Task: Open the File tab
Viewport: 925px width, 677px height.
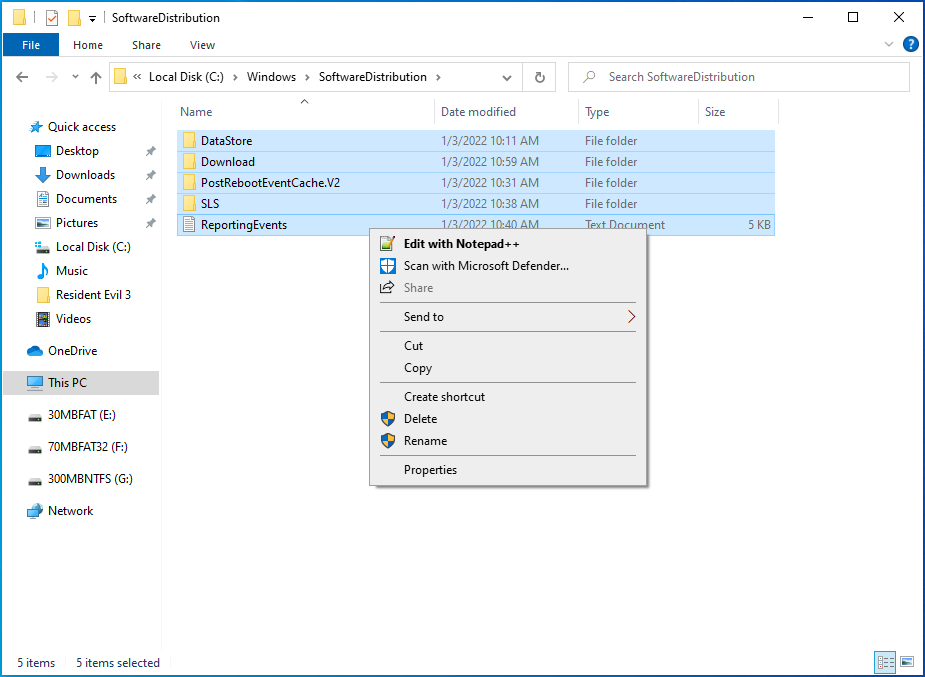Action: 31,45
